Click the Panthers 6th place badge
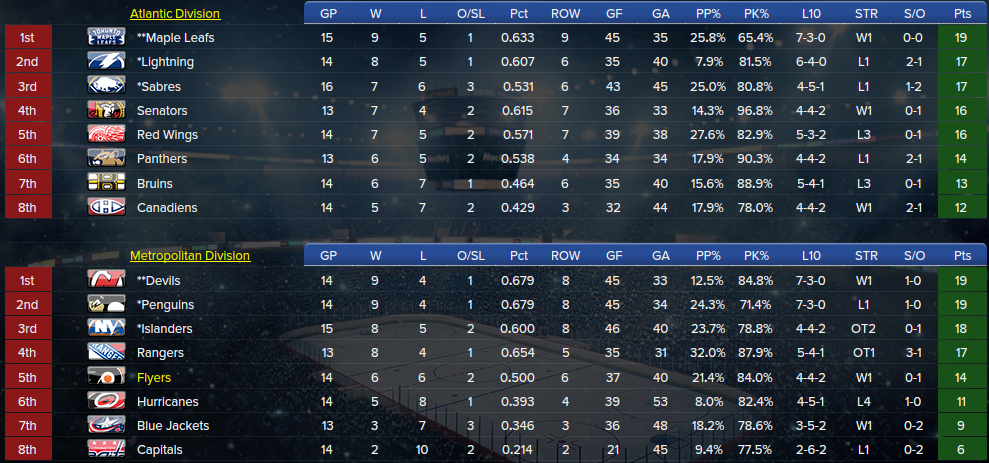 click(x=27, y=159)
